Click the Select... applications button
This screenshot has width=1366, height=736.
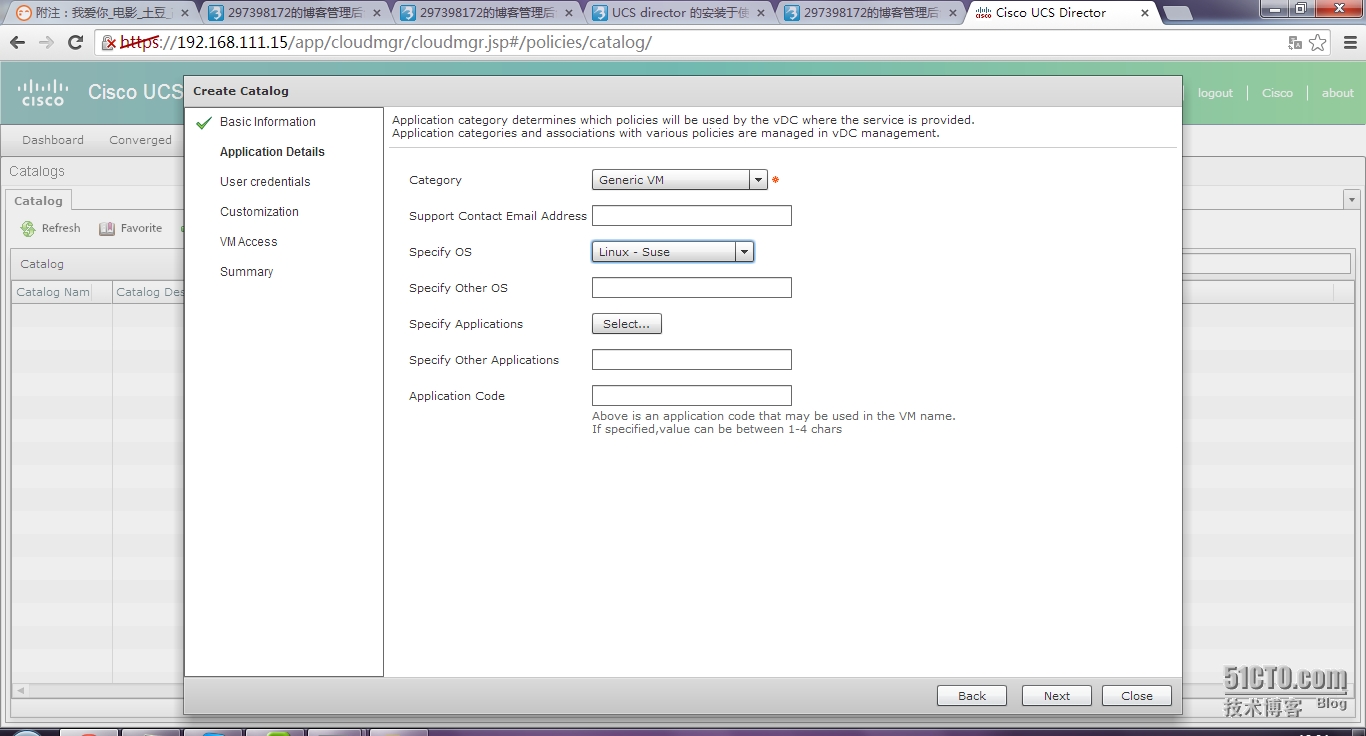pyautogui.click(x=627, y=324)
